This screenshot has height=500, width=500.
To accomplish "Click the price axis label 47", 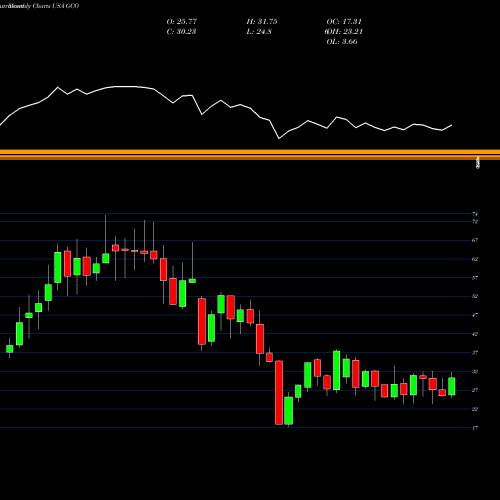I will (x=475, y=315).
